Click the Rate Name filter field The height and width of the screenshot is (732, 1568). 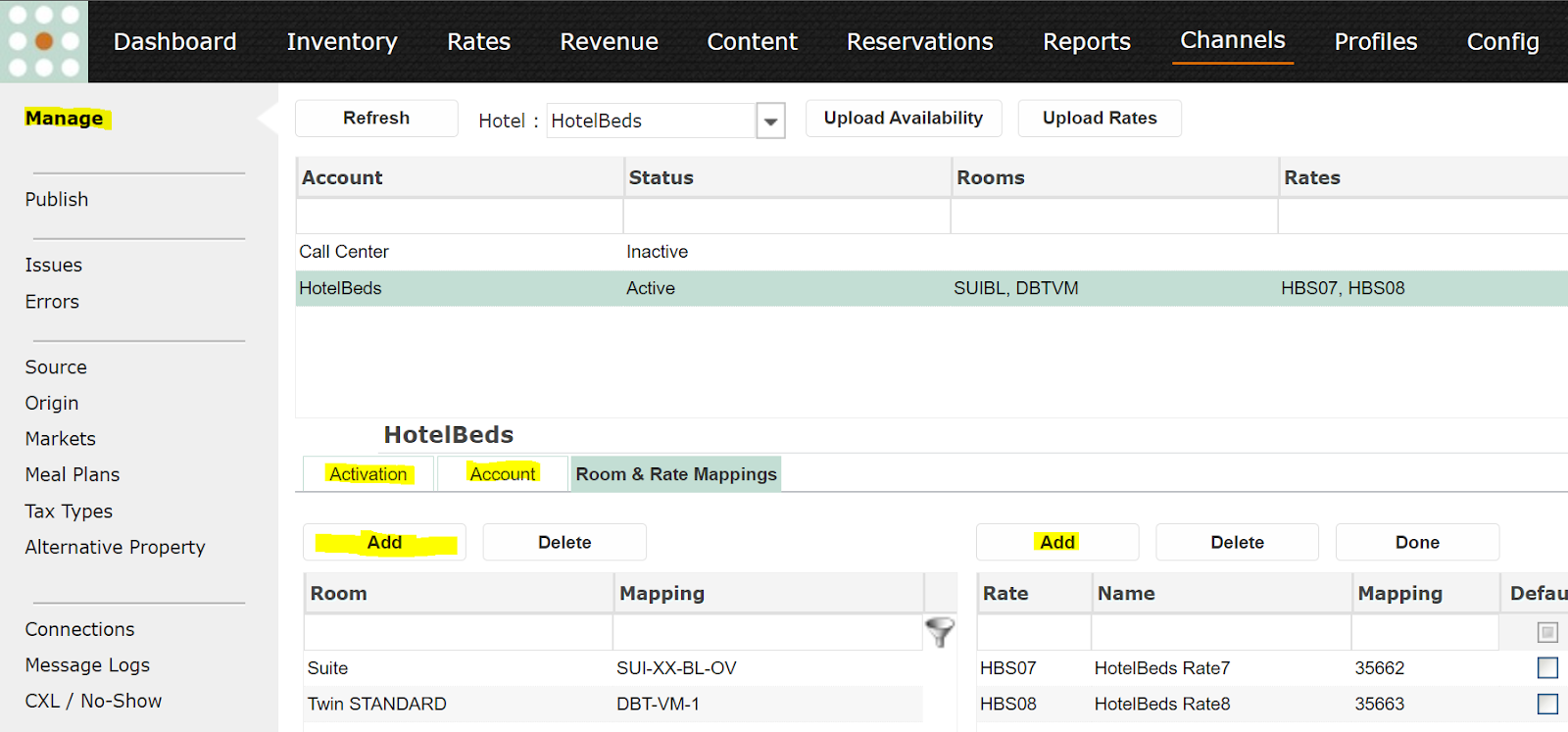pos(1221,632)
